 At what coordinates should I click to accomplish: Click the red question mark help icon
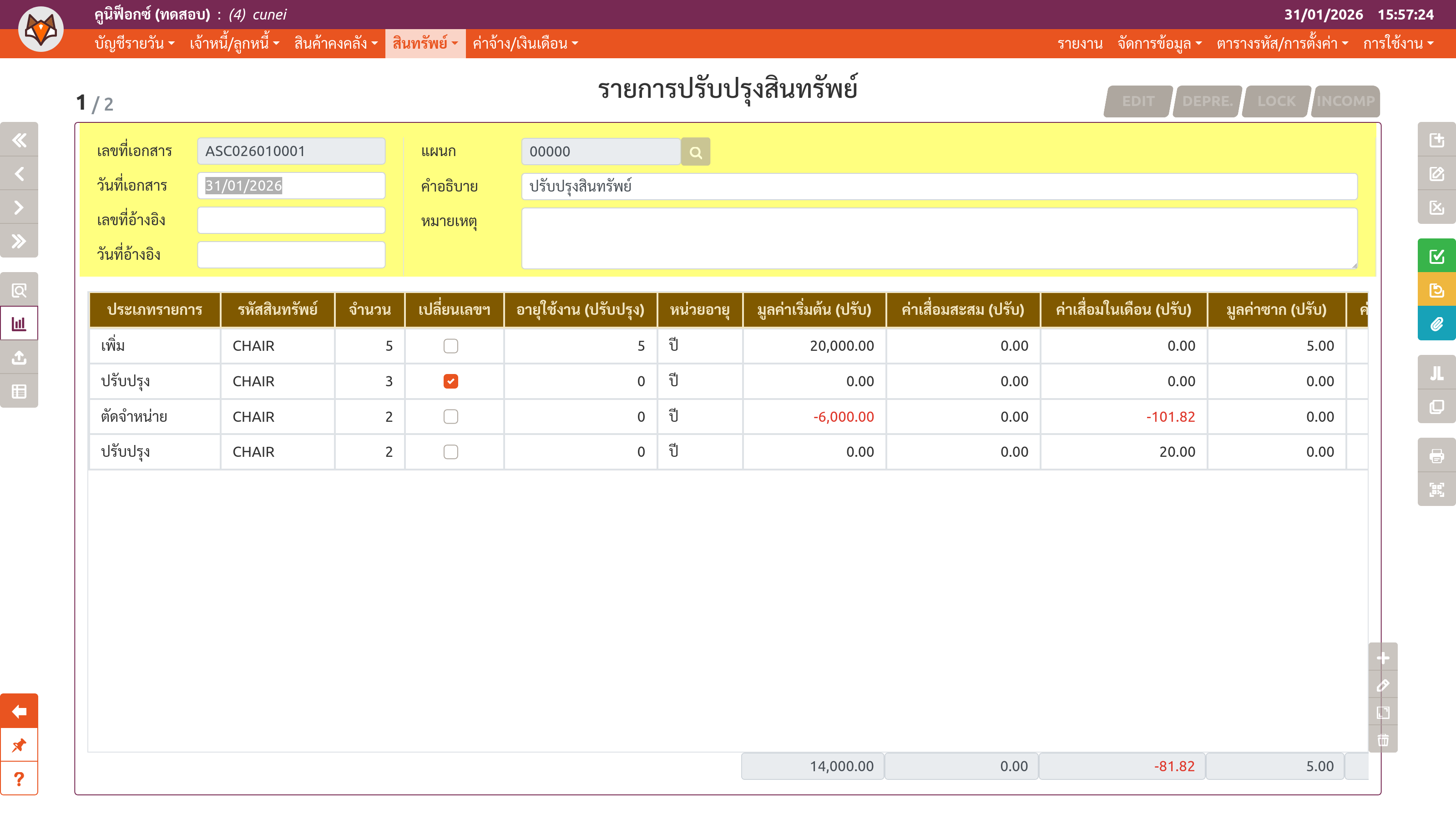point(19,779)
